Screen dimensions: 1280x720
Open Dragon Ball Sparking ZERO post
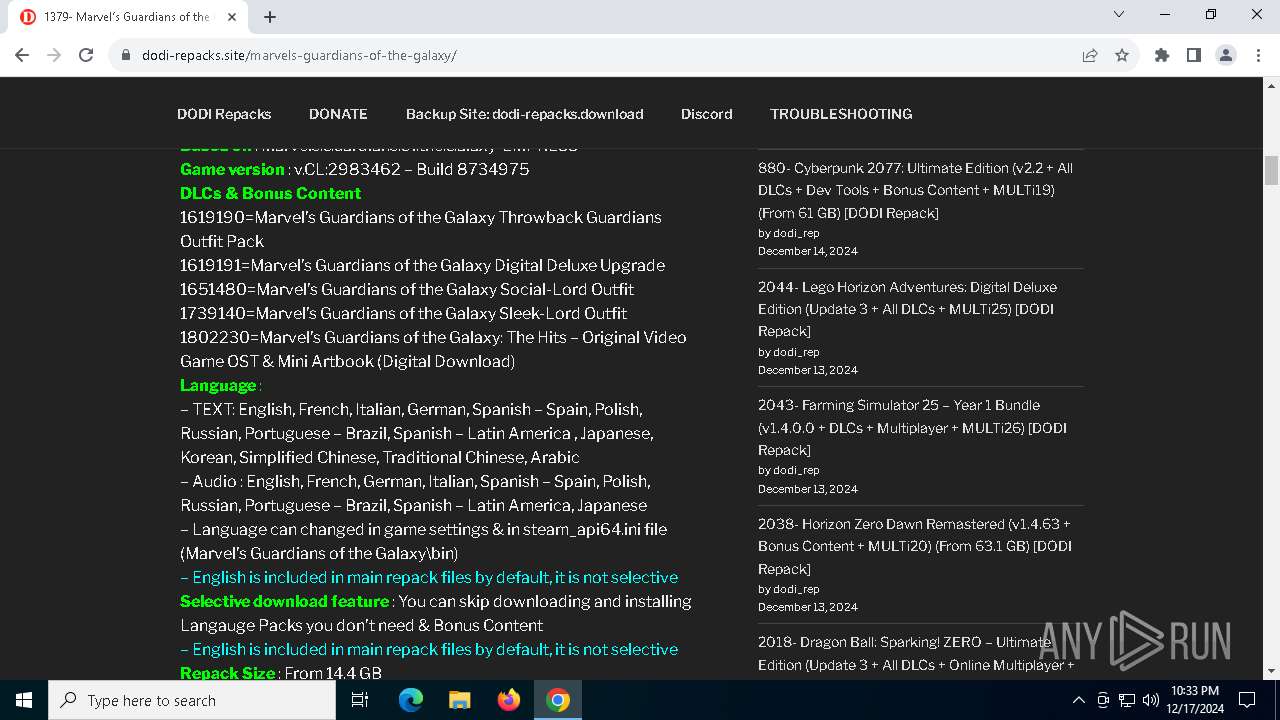click(x=916, y=653)
